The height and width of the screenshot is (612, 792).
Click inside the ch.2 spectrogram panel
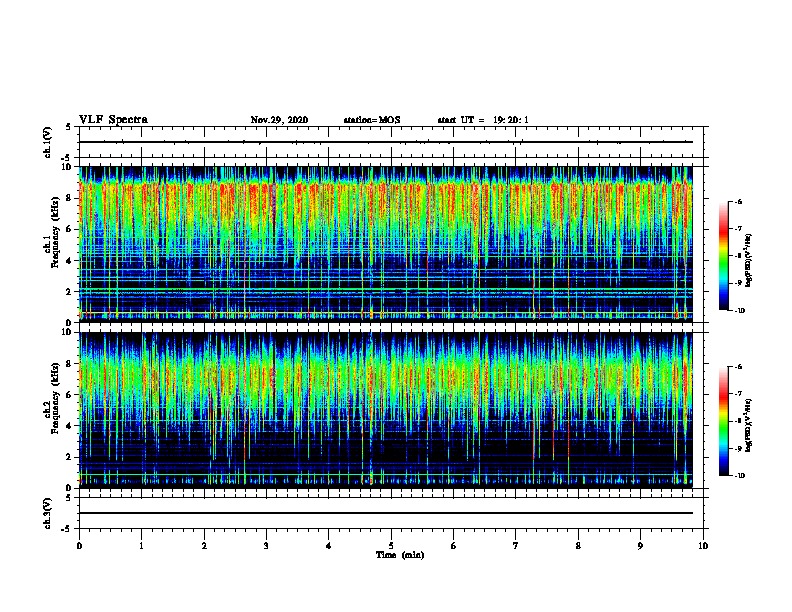click(x=385, y=410)
